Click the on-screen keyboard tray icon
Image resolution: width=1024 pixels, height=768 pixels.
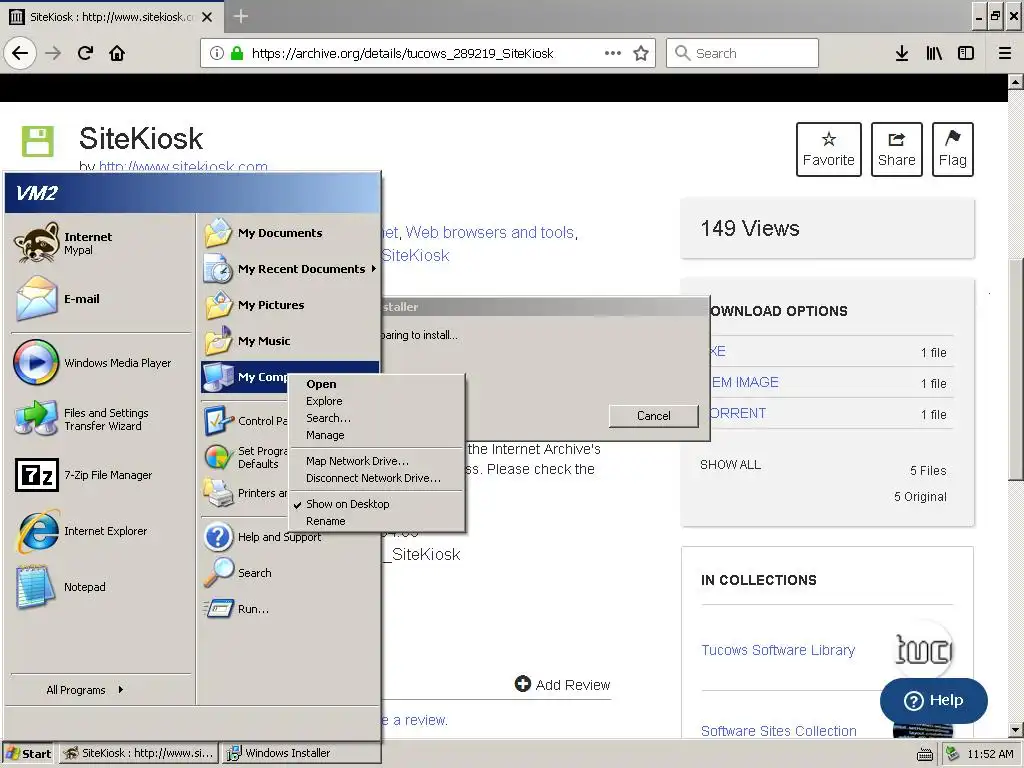click(x=925, y=754)
